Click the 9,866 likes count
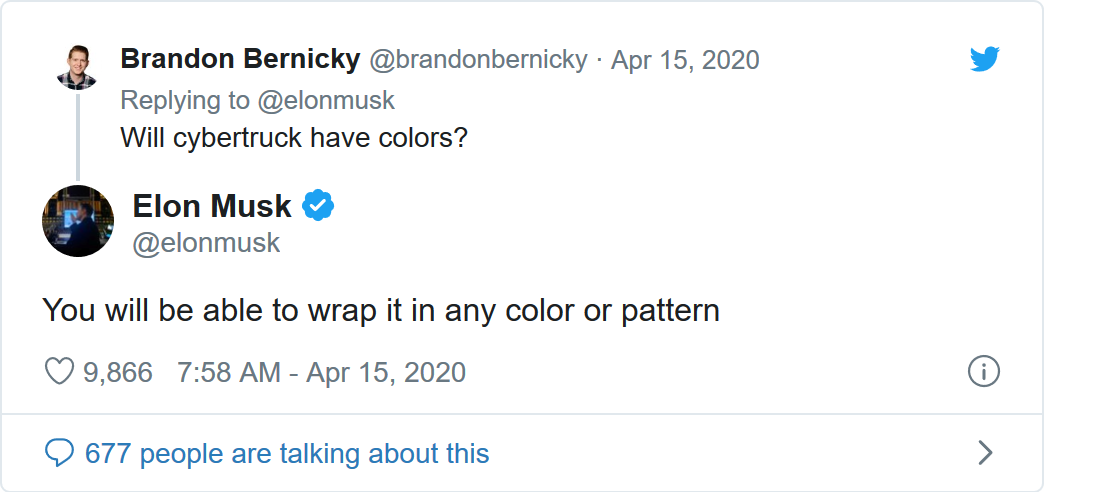Screen dimensions: 1100x492 pyautogui.click(x=117, y=373)
